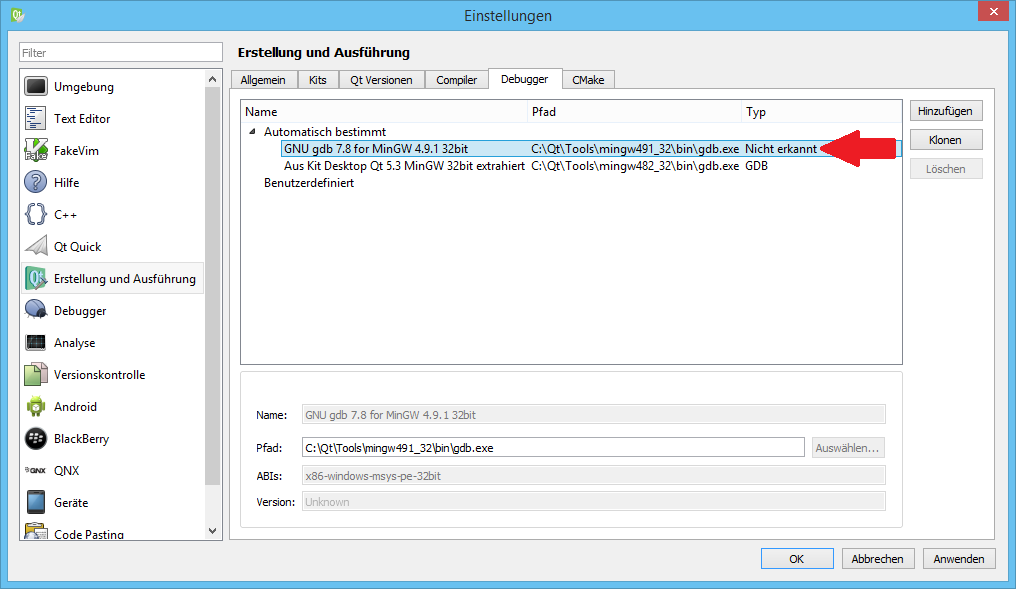Select the Versionskontrolle label in the sidebar
1016x589 pixels.
[99, 375]
